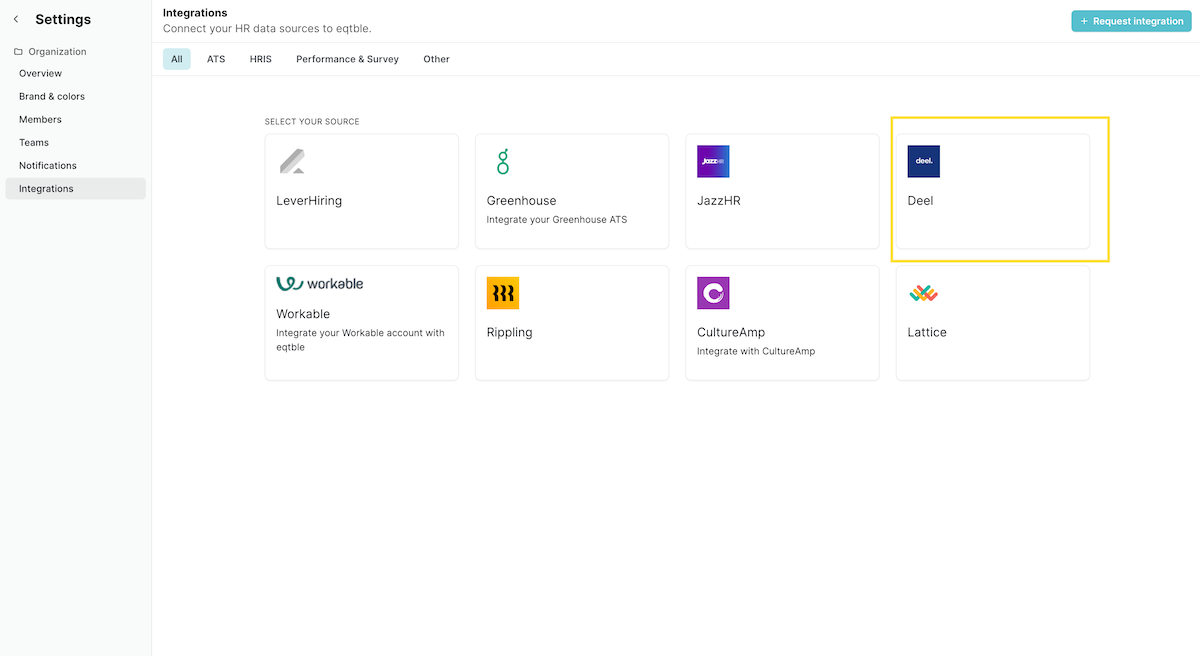
Task: Click the Settings heading text
Action: pyautogui.click(x=63, y=19)
